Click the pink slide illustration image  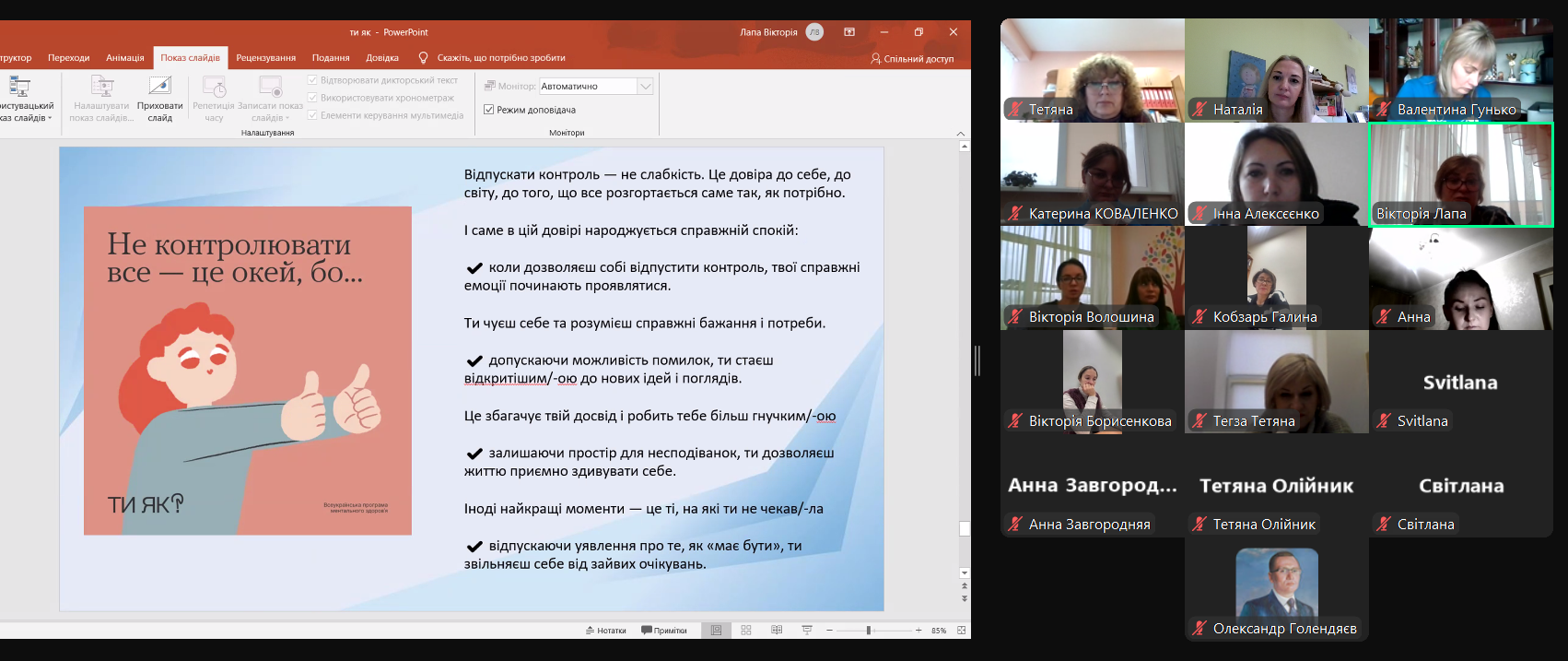click(248, 371)
